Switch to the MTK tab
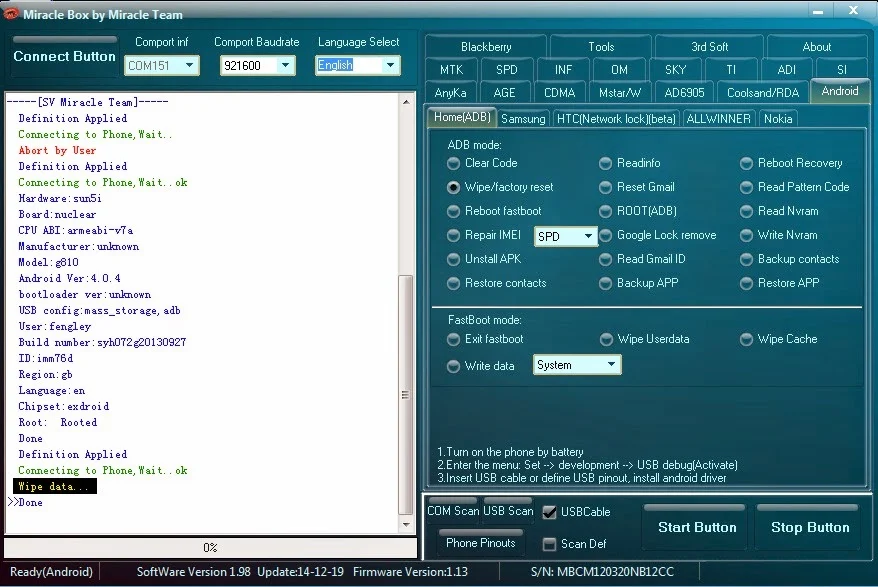 (451, 69)
